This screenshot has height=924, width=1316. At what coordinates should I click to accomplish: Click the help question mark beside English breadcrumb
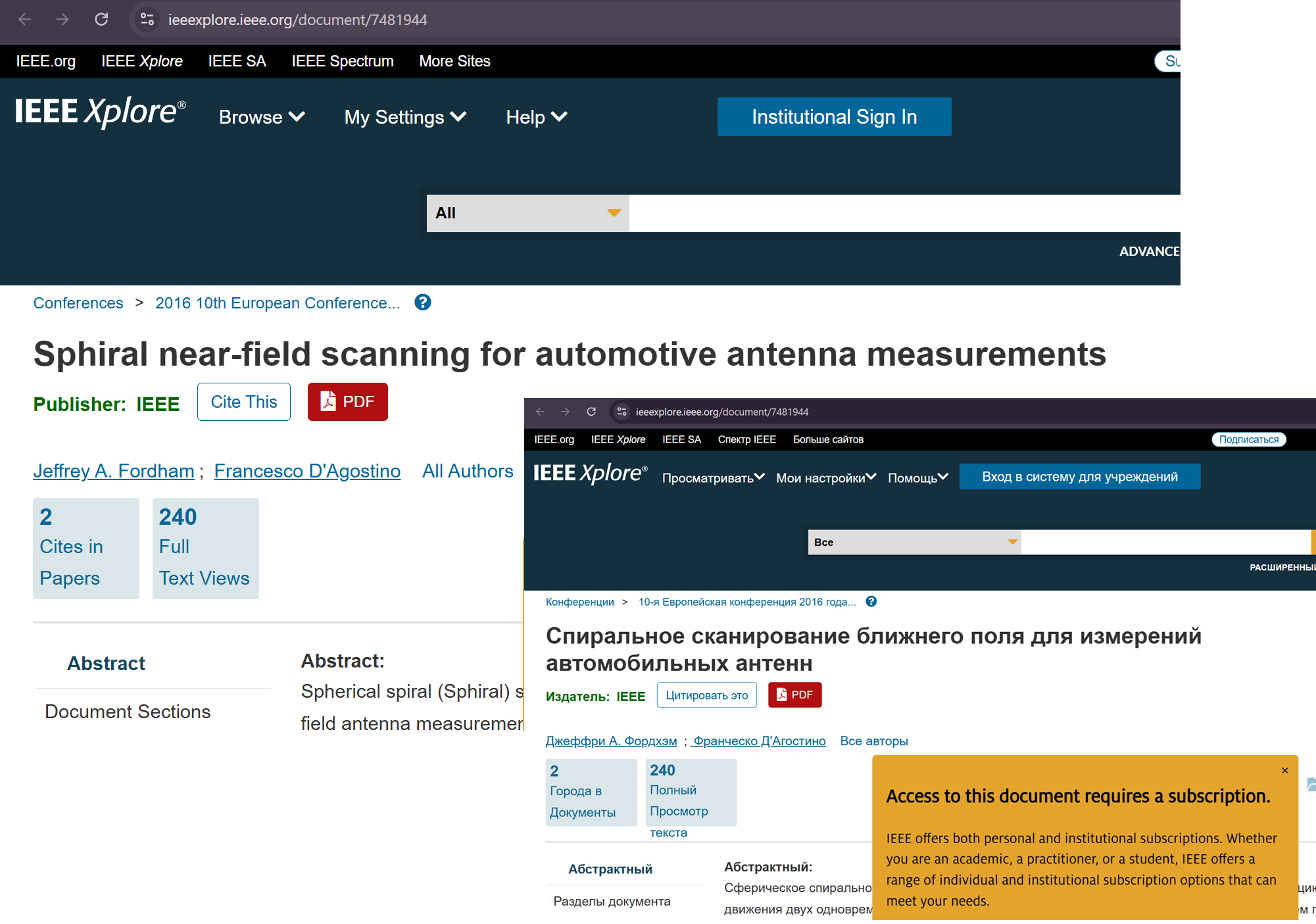point(423,303)
